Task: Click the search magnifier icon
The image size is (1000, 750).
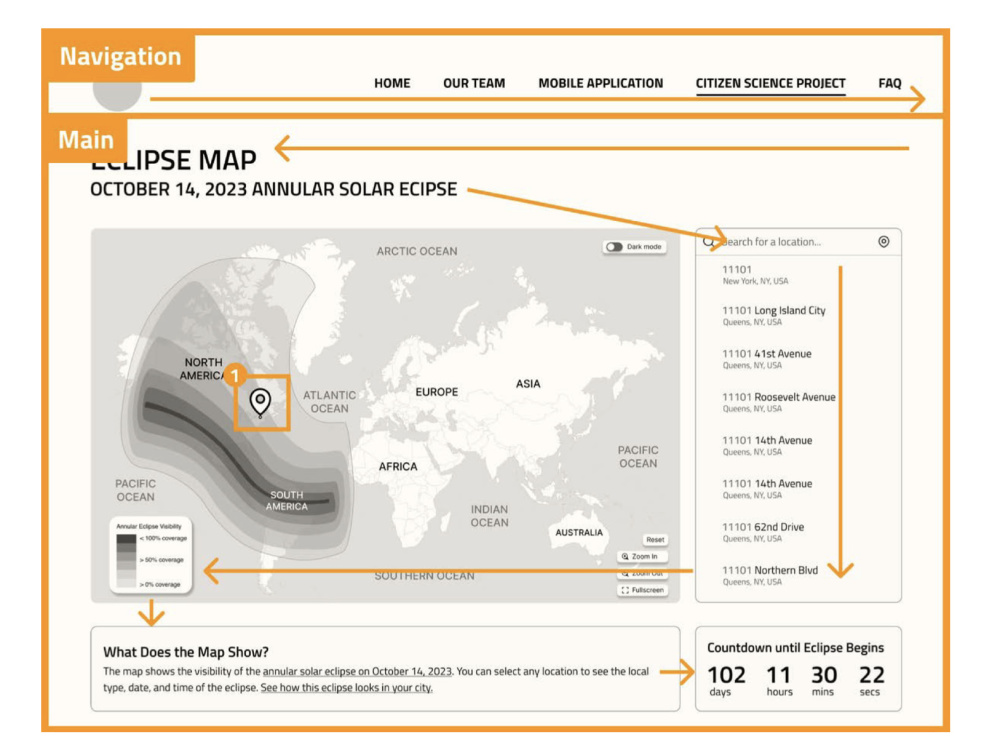Action: (x=709, y=242)
